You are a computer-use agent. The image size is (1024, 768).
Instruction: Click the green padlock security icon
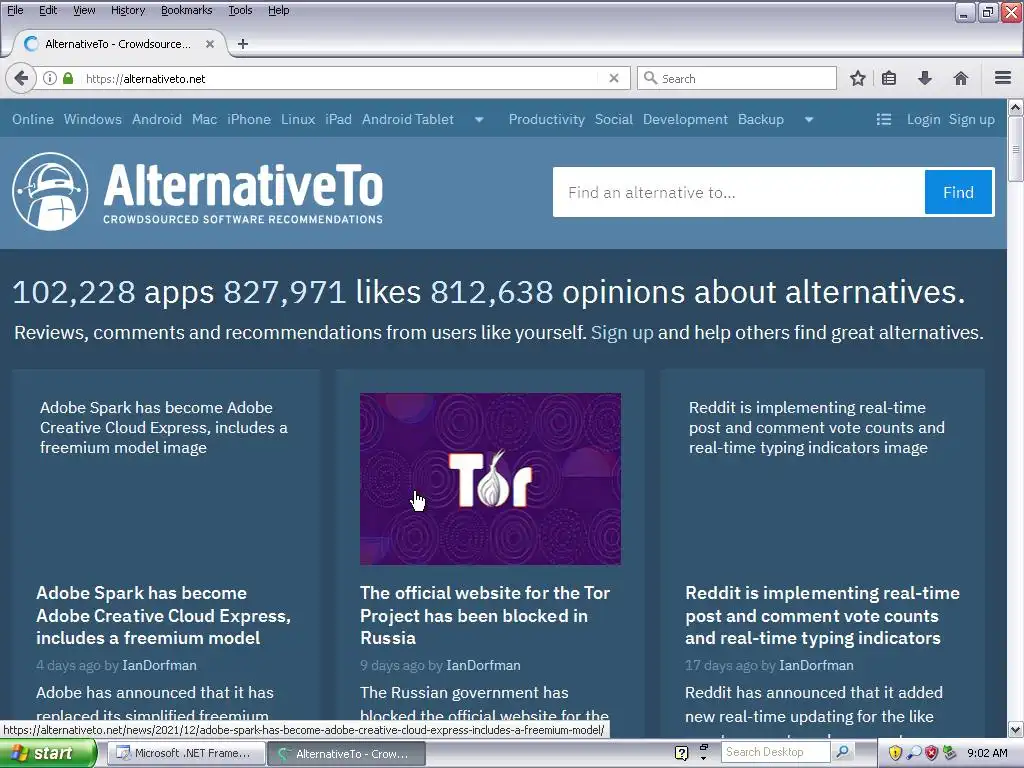pyautogui.click(x=68, y=78)
